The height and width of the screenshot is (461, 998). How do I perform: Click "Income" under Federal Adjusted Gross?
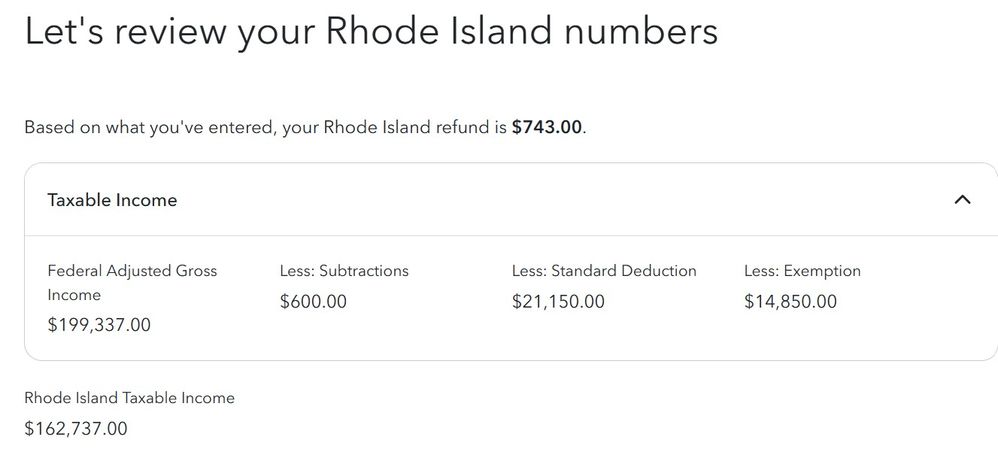[x=74, y=295]
